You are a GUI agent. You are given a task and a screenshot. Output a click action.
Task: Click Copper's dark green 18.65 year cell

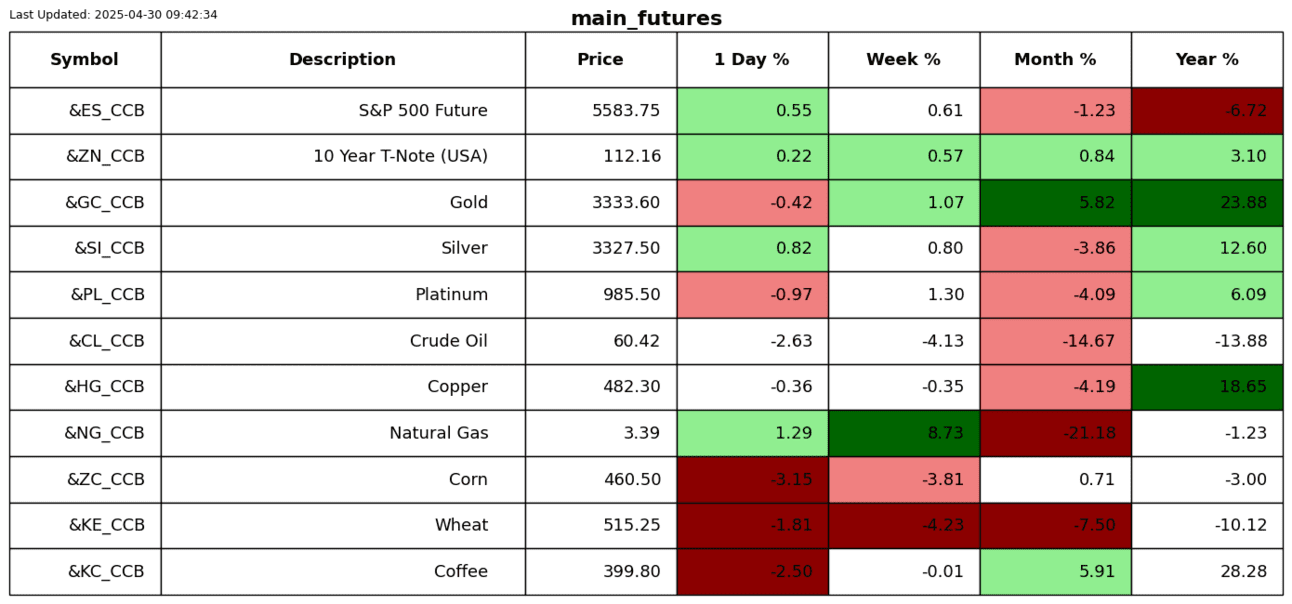coord(1207,387)
